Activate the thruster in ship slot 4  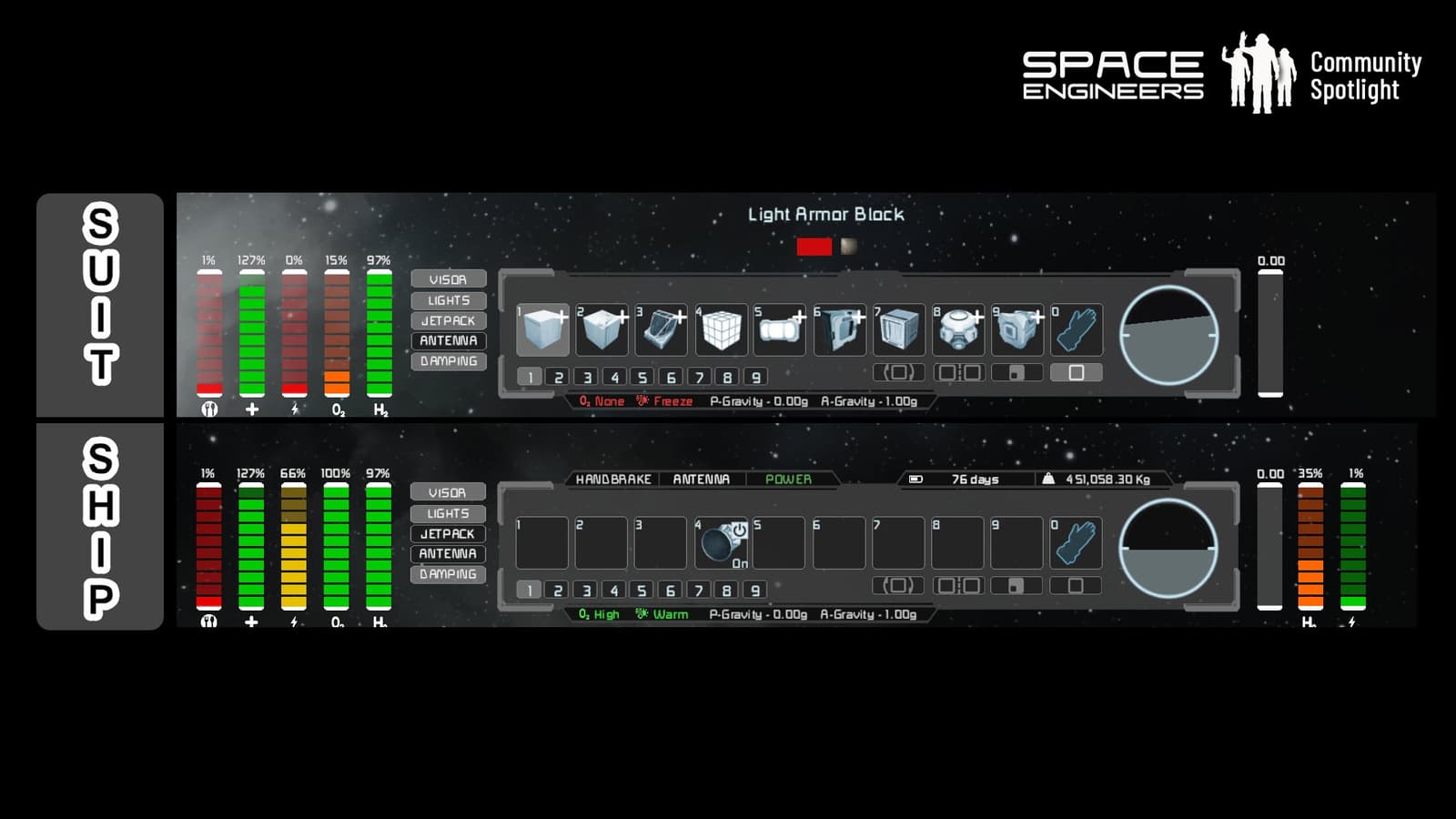pos(721,543)
